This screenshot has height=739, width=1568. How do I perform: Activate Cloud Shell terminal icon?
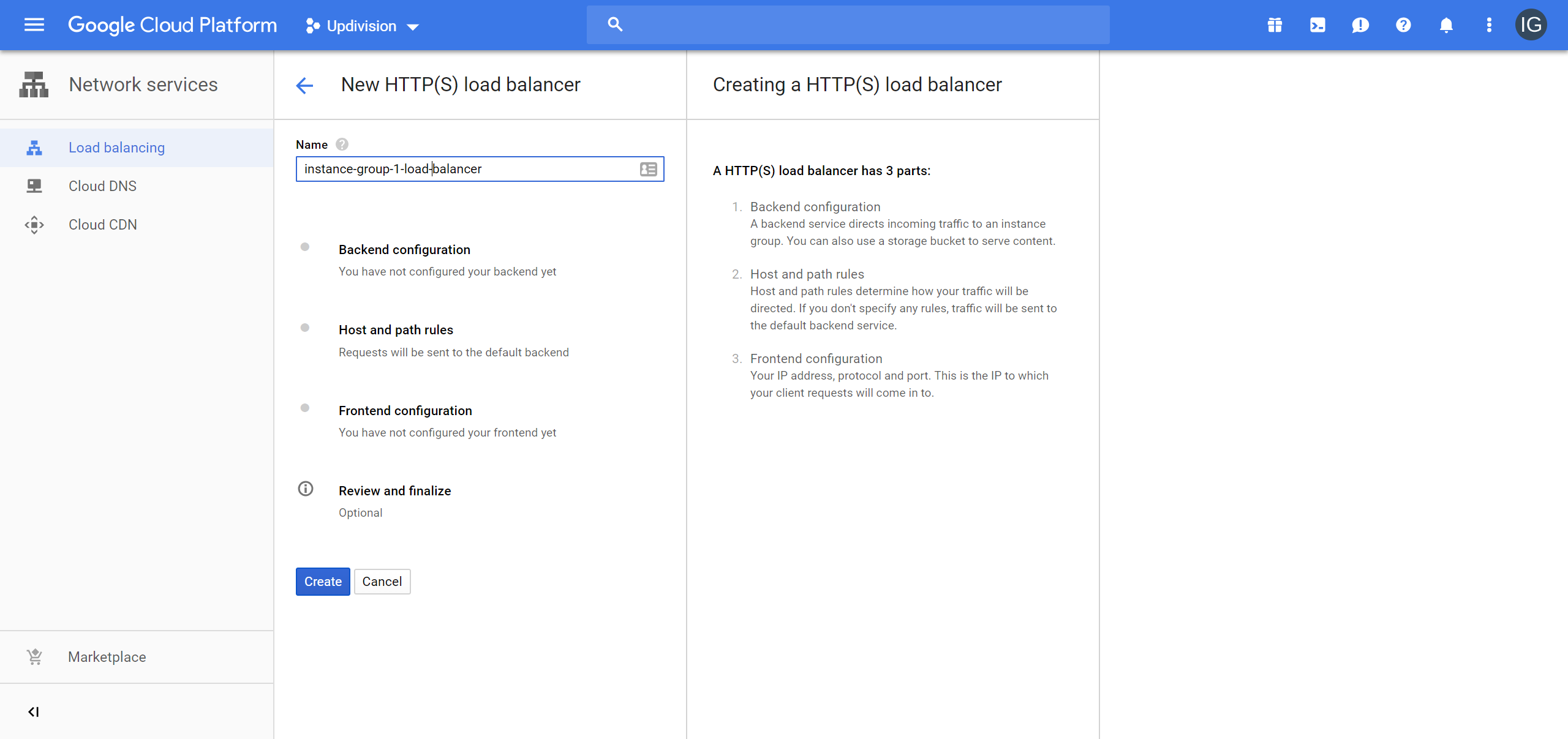[1317, 25]
